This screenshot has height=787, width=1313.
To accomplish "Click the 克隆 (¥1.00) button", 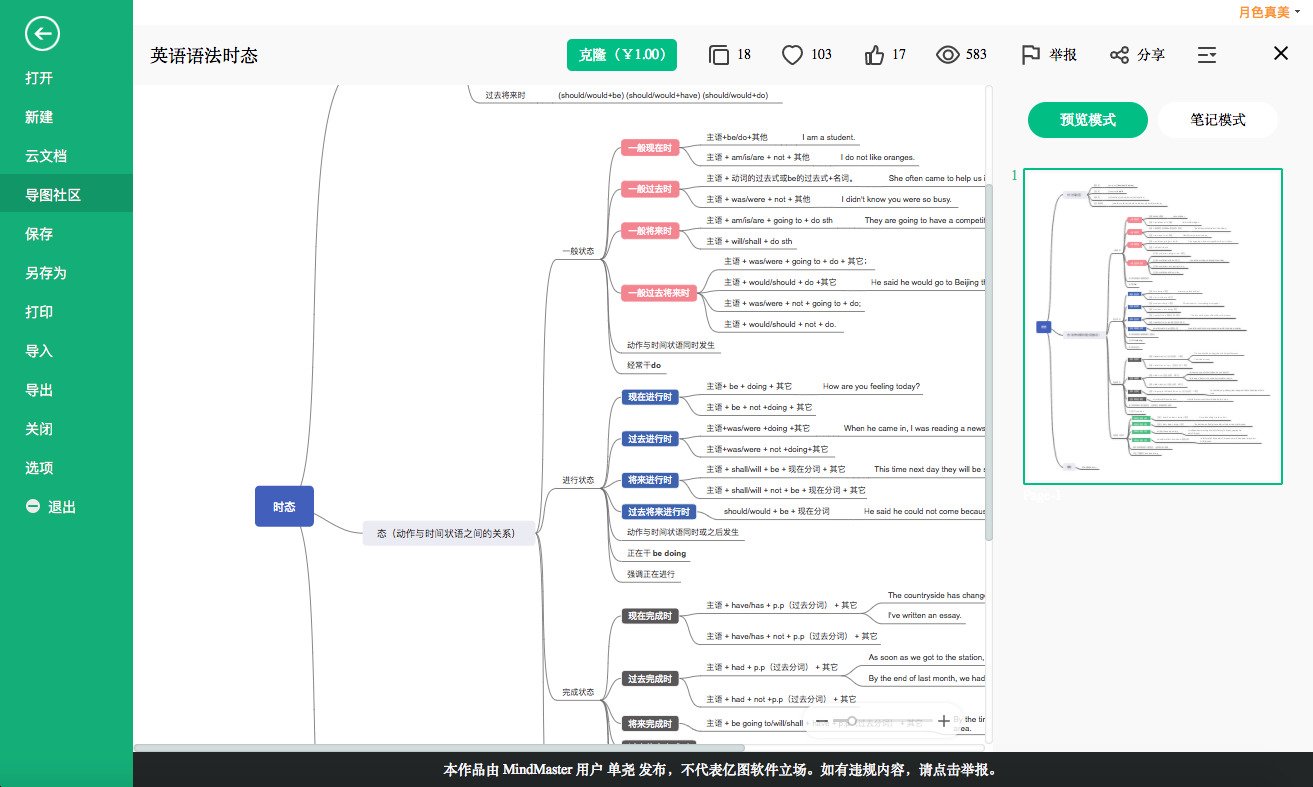I will click(622, 55).
